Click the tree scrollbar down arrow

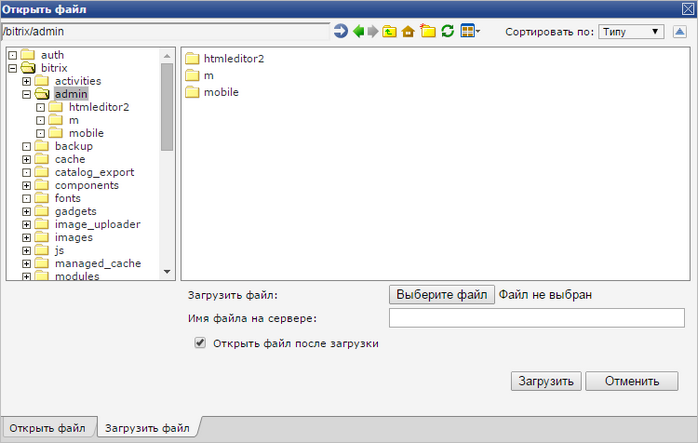tap(167, 272)
